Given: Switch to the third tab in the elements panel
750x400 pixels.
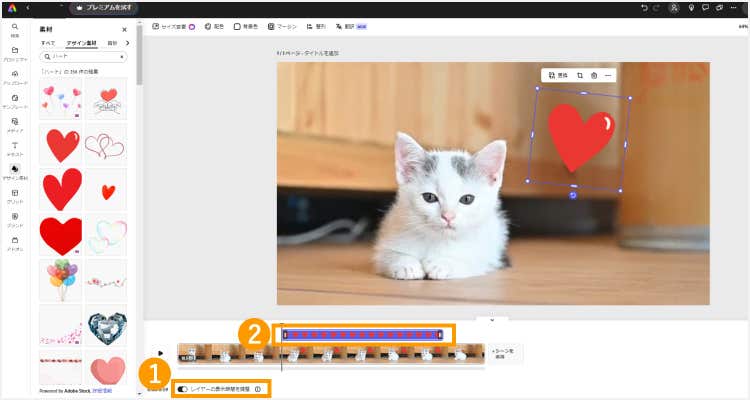Looking at the screenshot, I should click(112, 43).
